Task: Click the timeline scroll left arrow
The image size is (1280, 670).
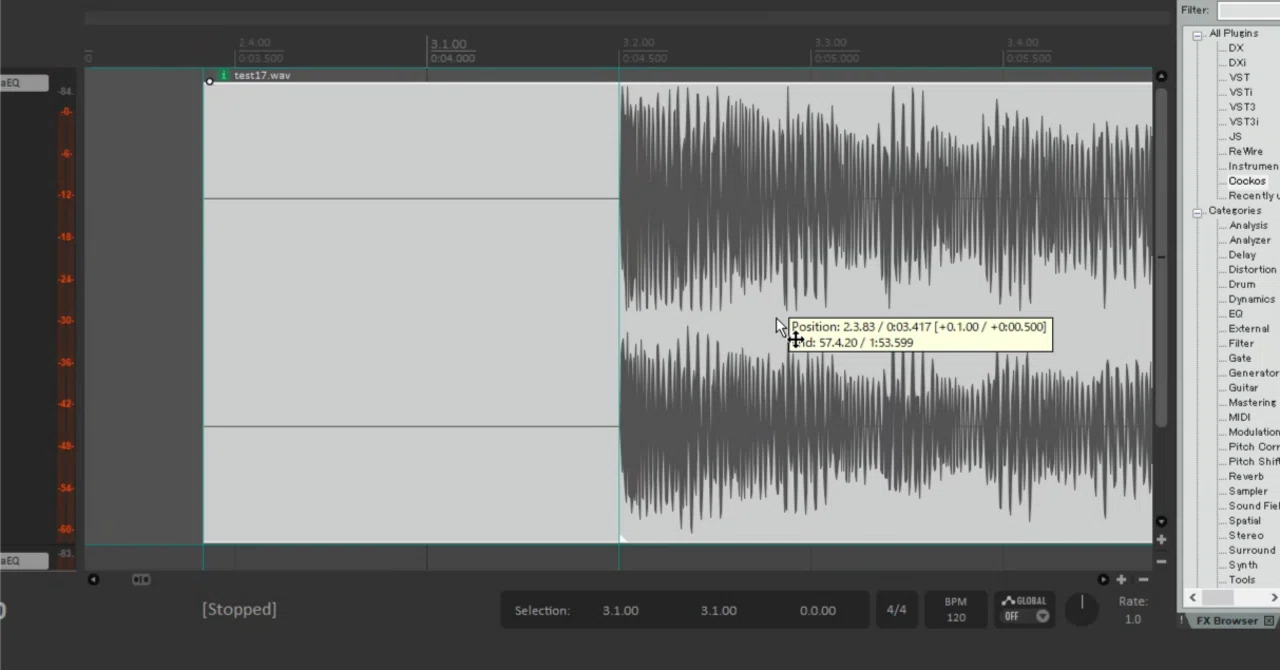Action: 93,579
